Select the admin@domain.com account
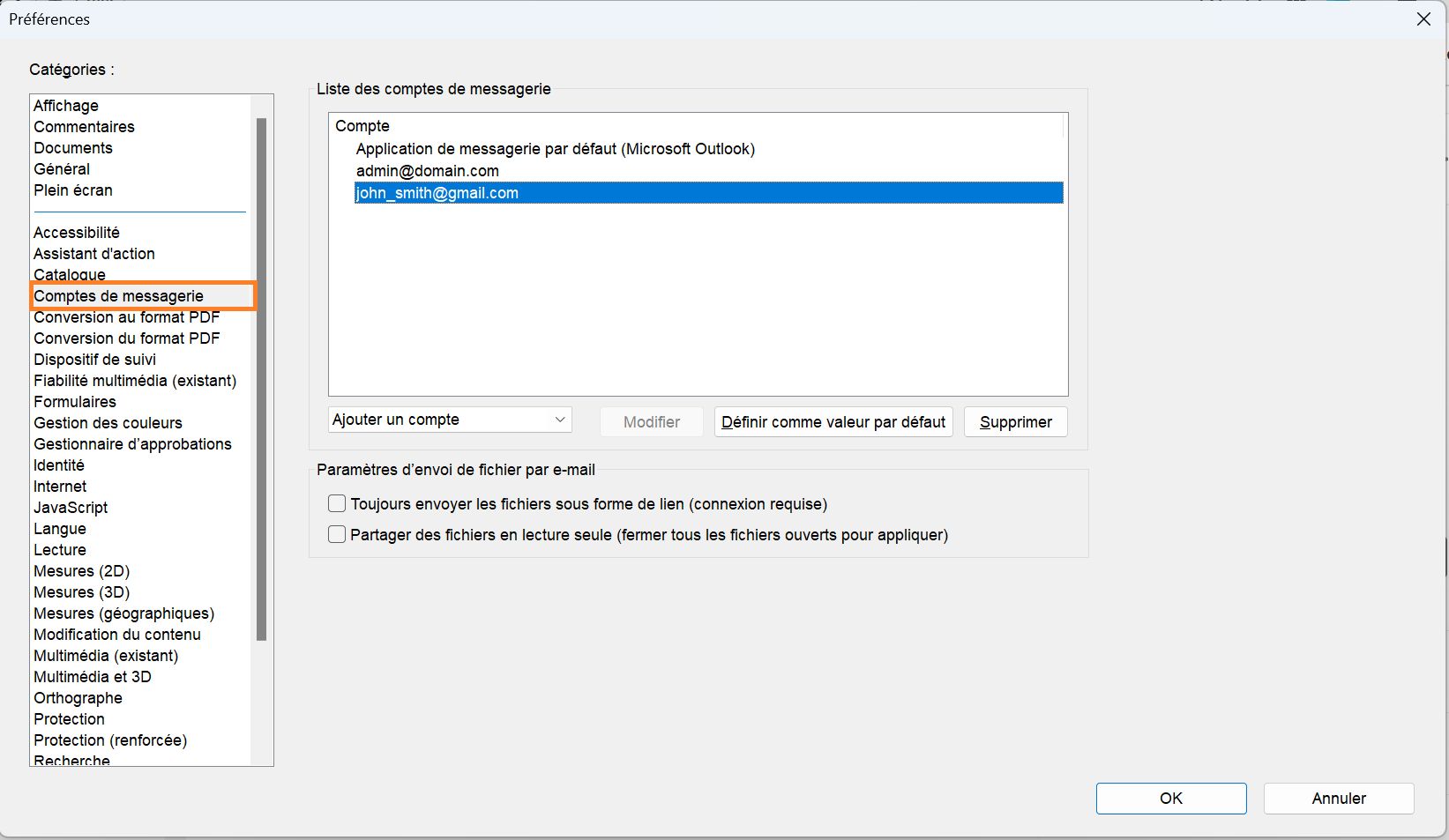Viewport: 1449px width, 840px height. coord(428,171)
